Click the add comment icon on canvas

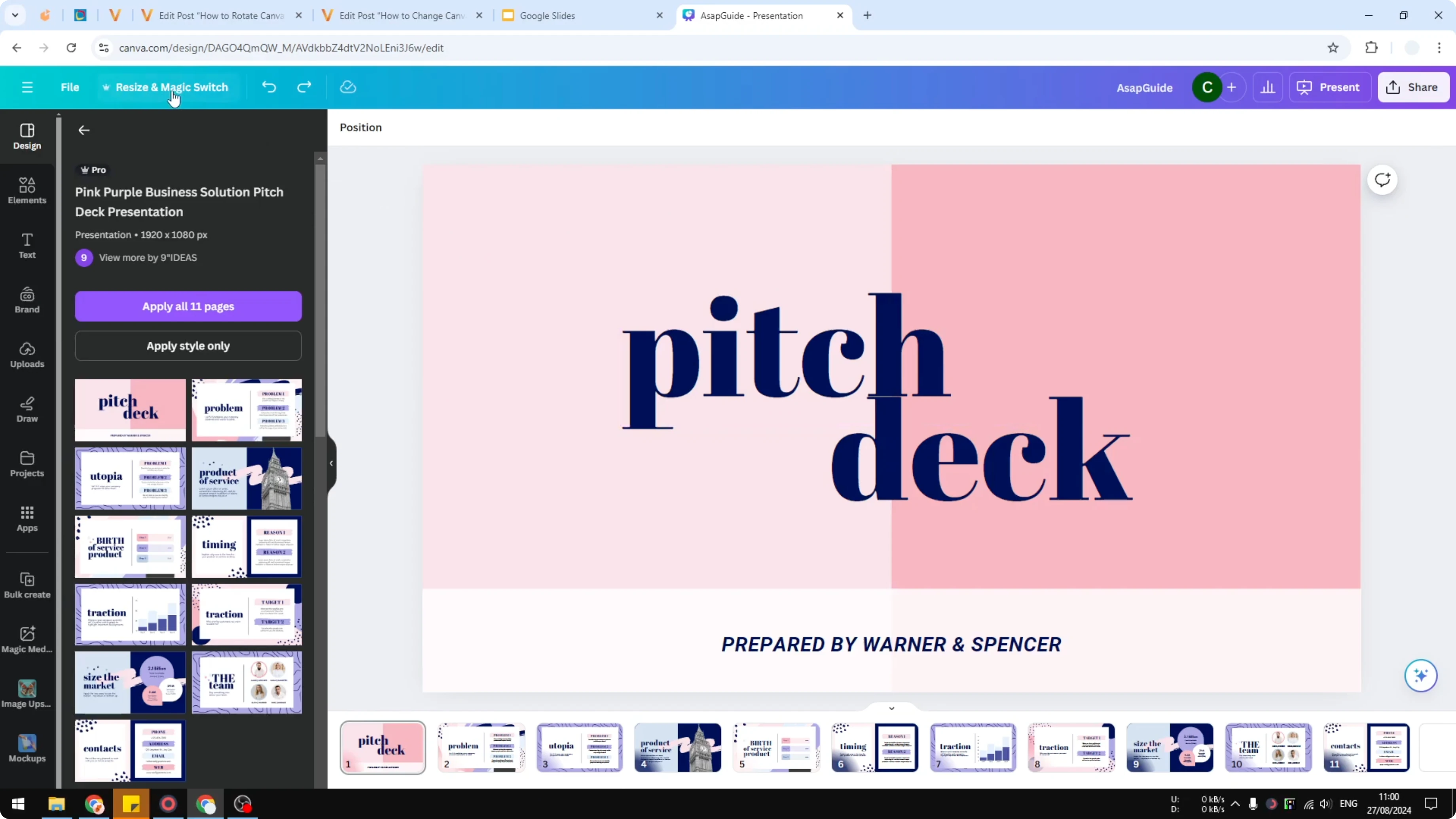tap(1382, 180)
